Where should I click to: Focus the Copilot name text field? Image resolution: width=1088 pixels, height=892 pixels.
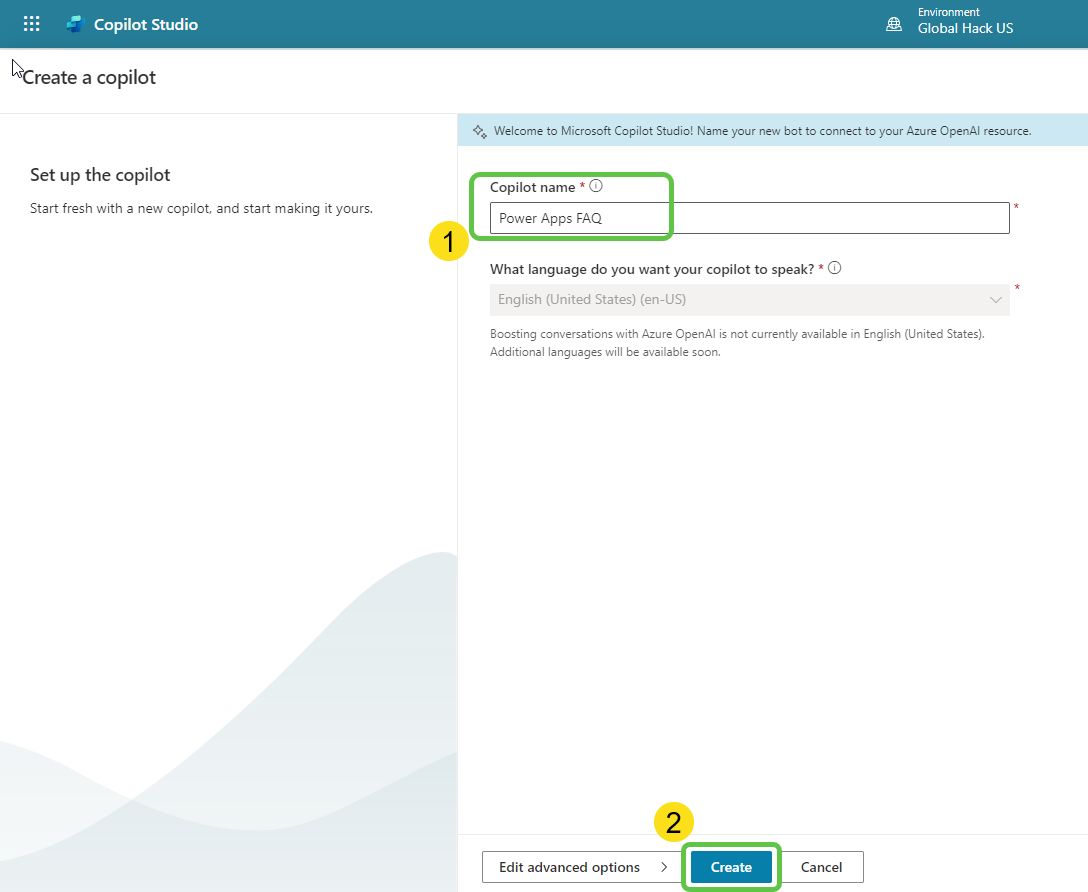750,218
